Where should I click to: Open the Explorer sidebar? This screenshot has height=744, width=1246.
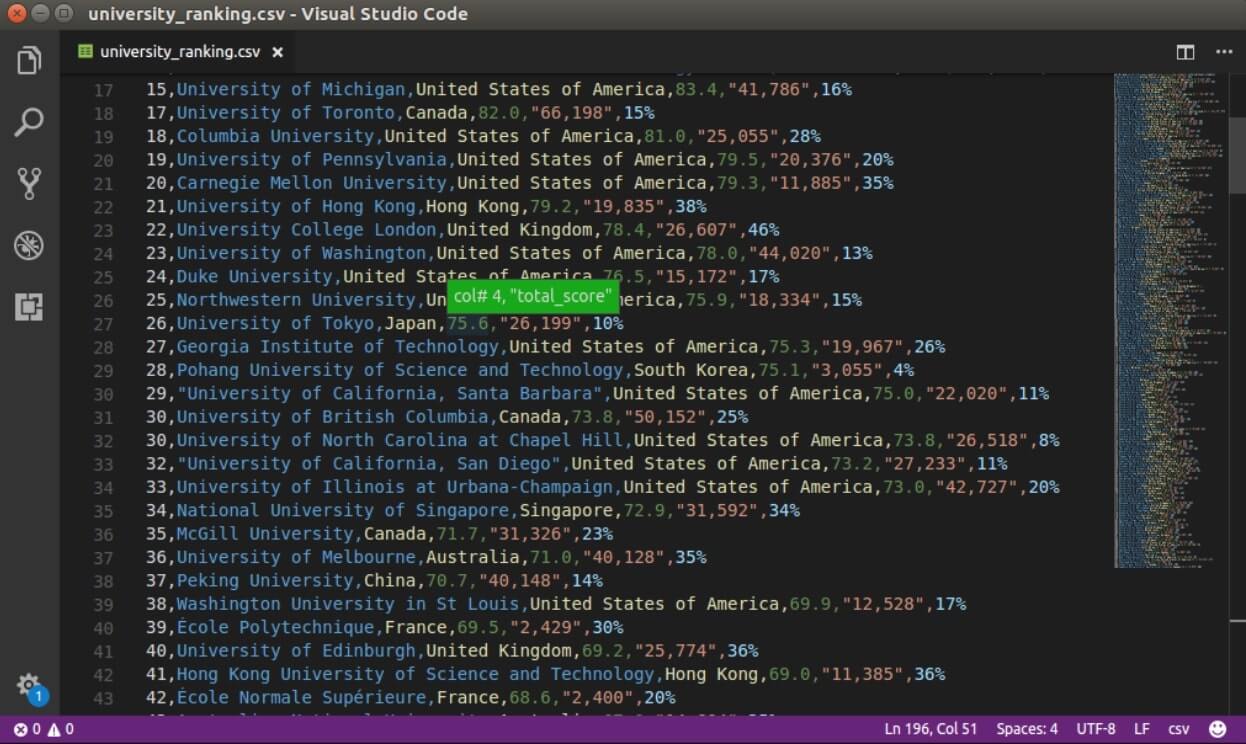(x=29, y=60)
